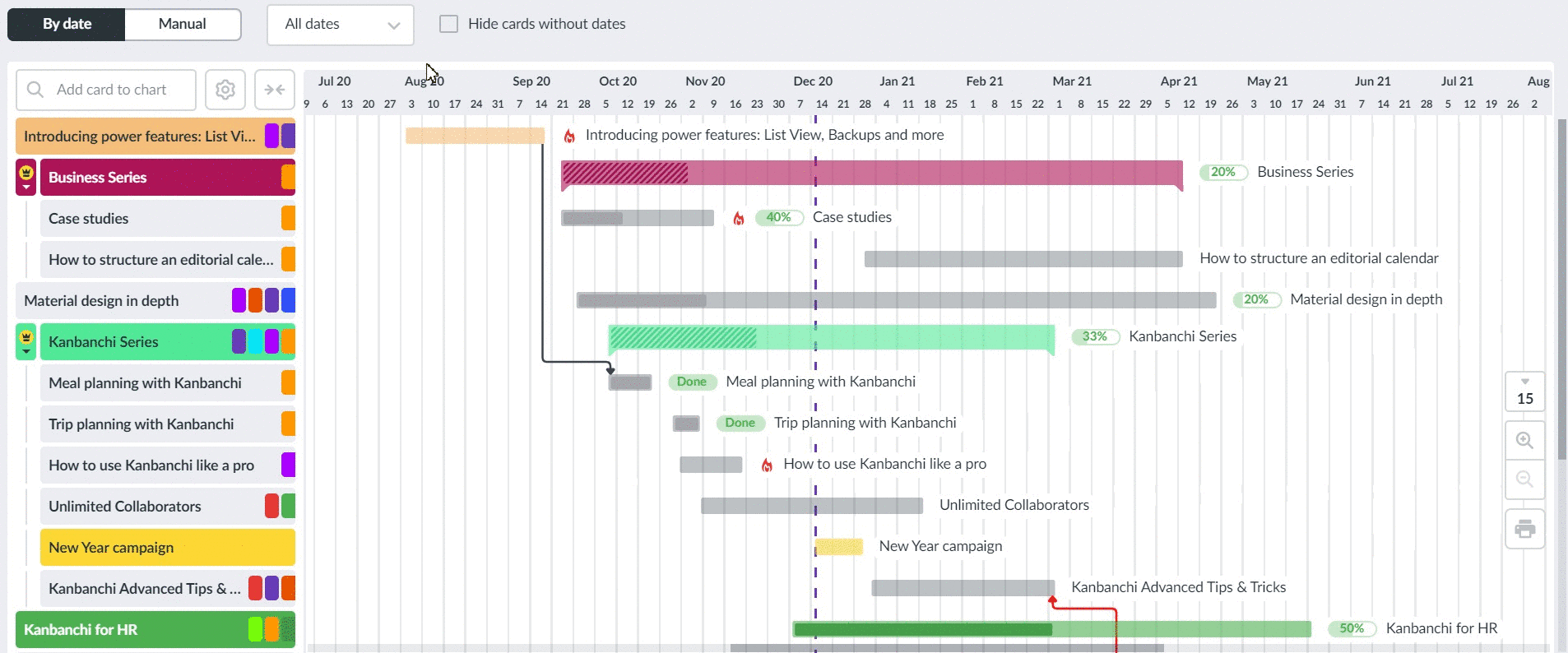The width and height of the screenshot is (1568, 653).
Task: Click orange color tag on Case studies row
Action: click(x=288, y=219)
